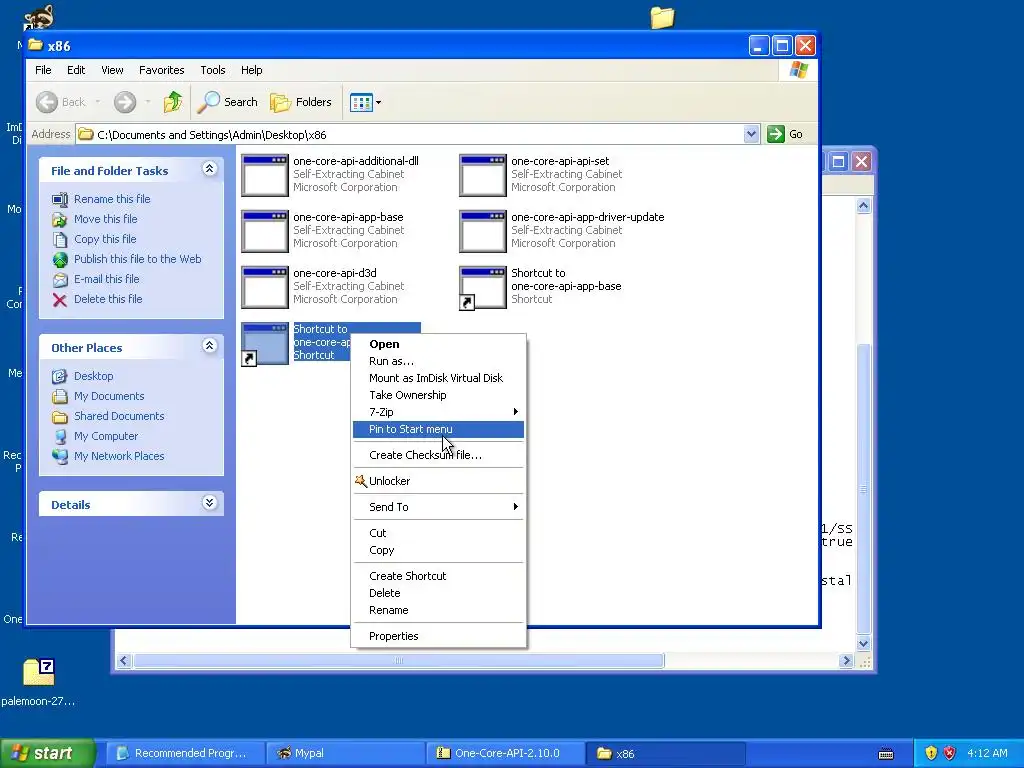Select the one-core-api-app-base cabinet file icon
The image size is (1024, 768).
pos(264,231)
